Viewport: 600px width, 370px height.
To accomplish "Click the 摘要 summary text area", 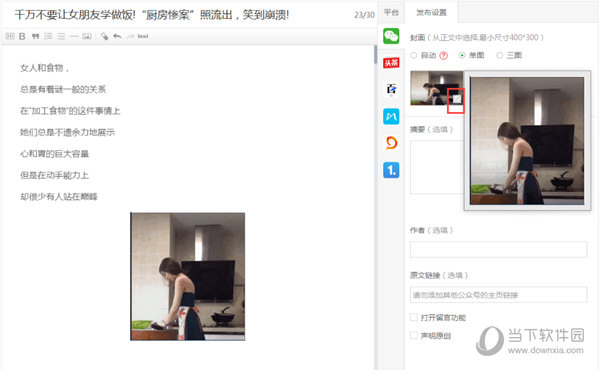I will (x=437, y=167).
